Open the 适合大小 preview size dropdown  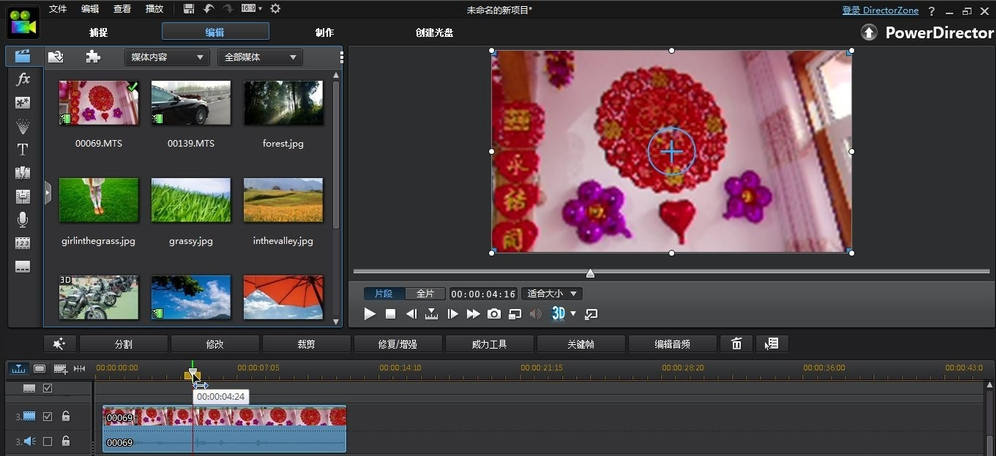551,294
